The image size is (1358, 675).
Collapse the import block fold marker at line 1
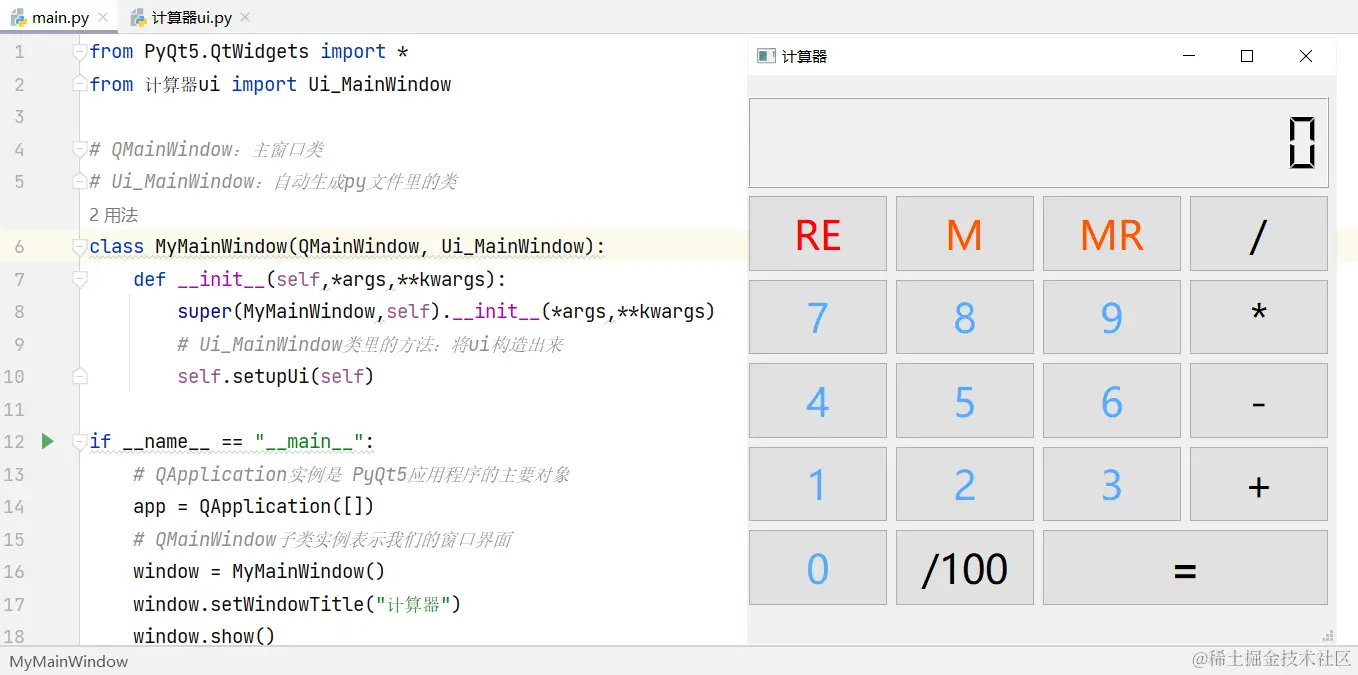(80, 52)
